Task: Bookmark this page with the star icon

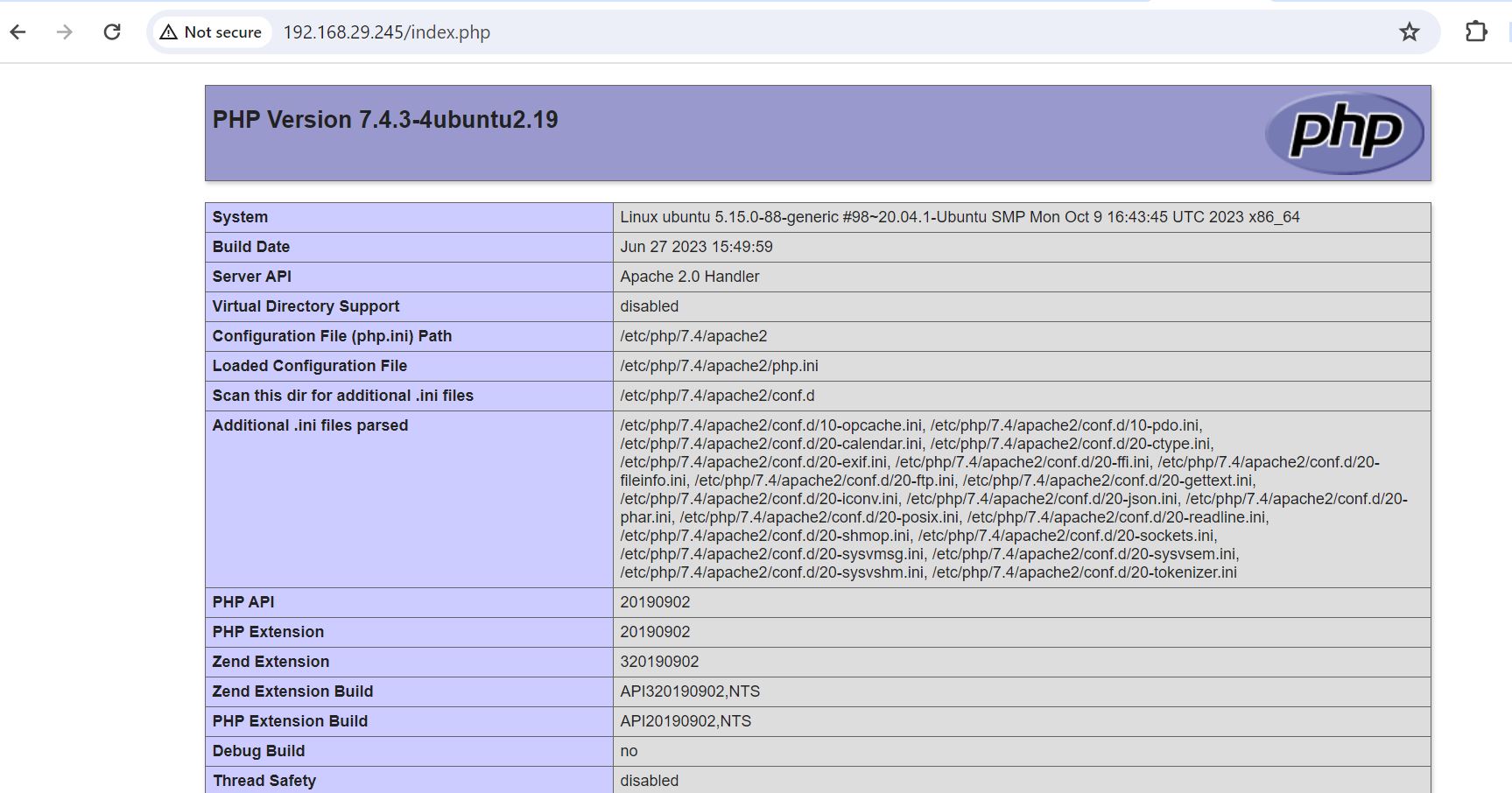Action: pos(1409,32)
